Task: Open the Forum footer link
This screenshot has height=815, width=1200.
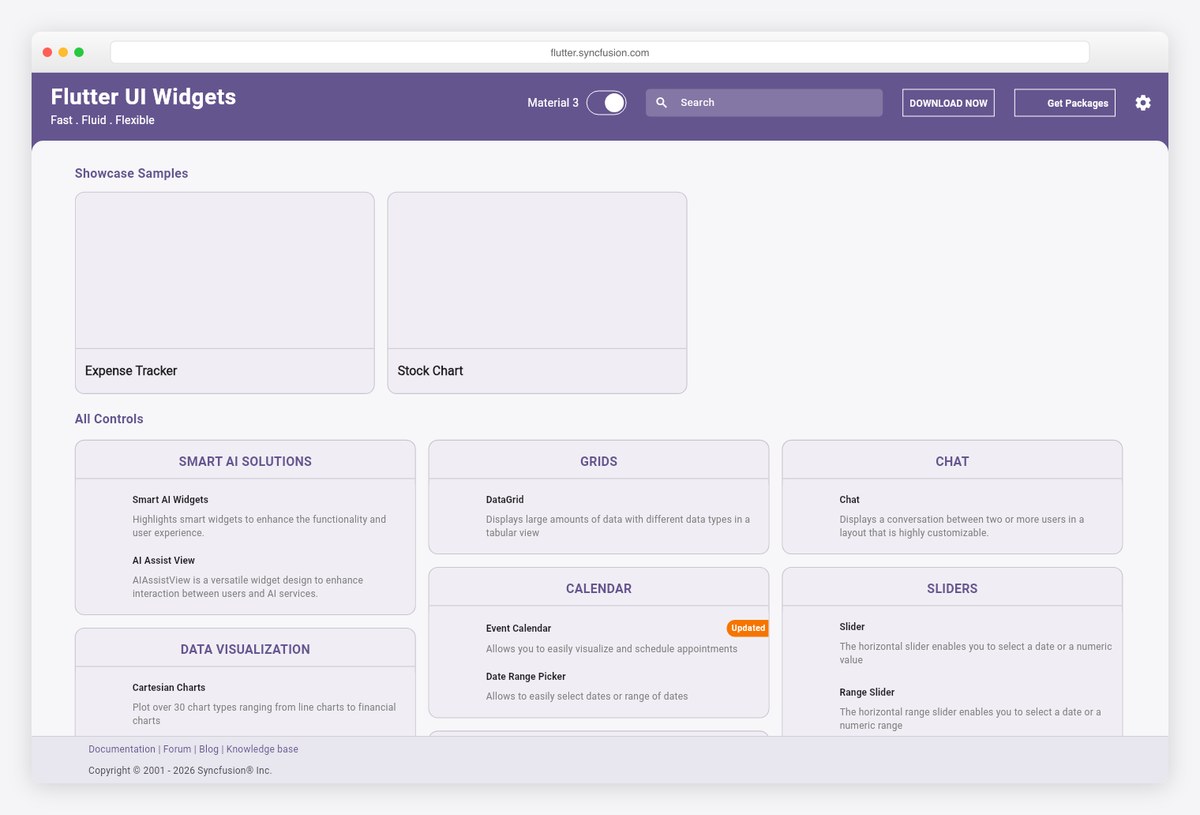Action: click(x=177, y=749)
